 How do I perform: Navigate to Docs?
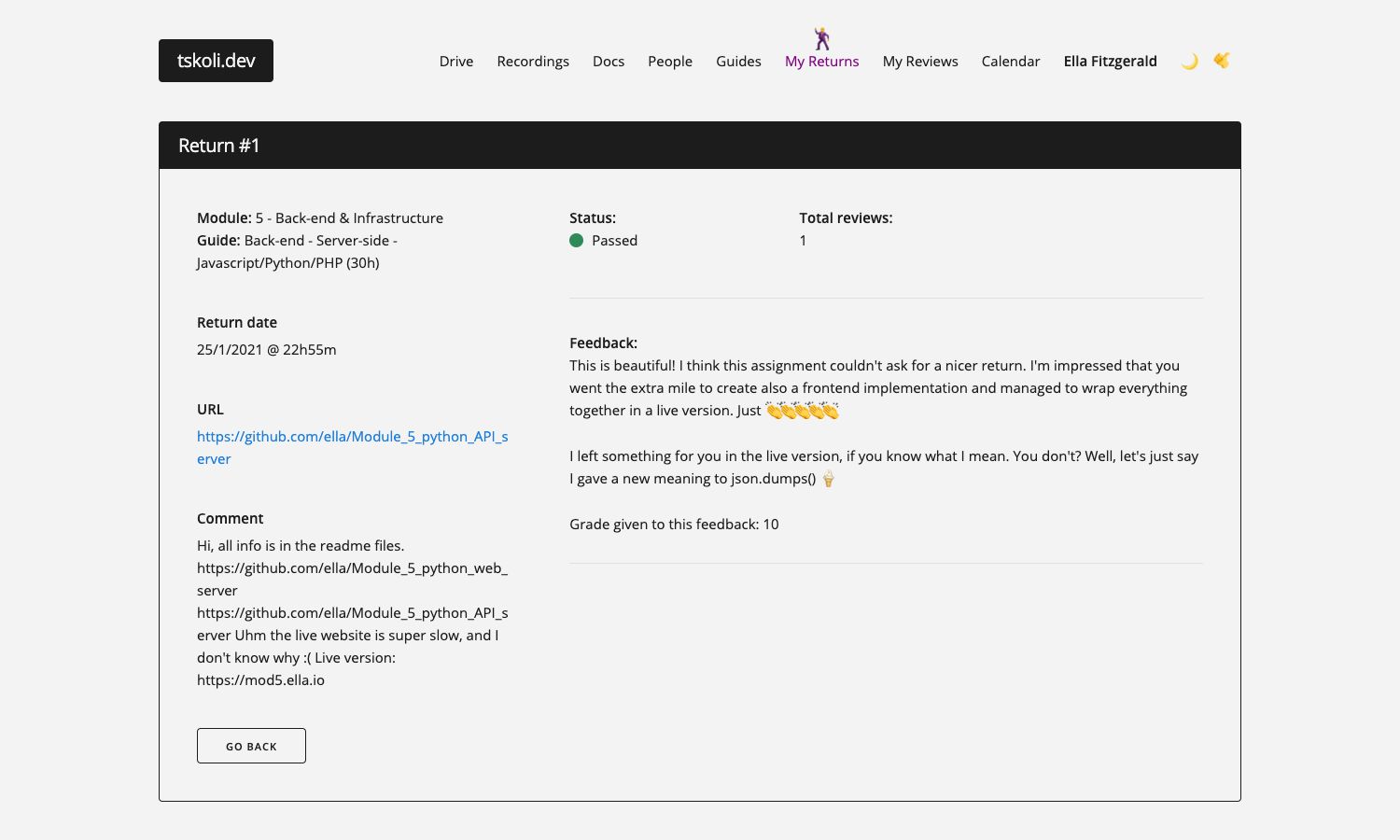click(609, 62)
